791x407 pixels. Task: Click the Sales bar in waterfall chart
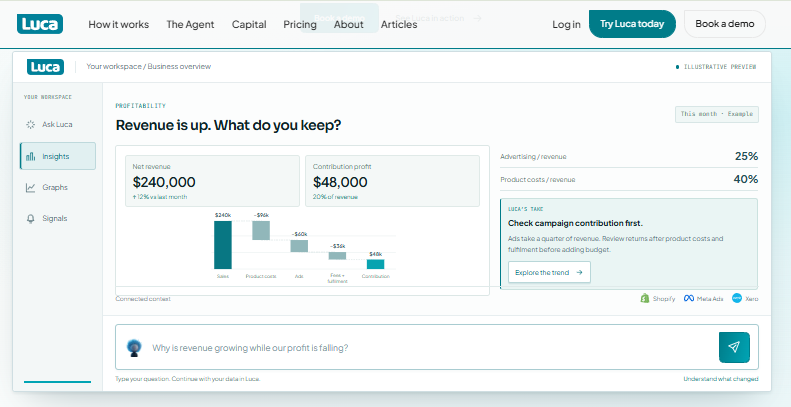(x=223, y=245)
